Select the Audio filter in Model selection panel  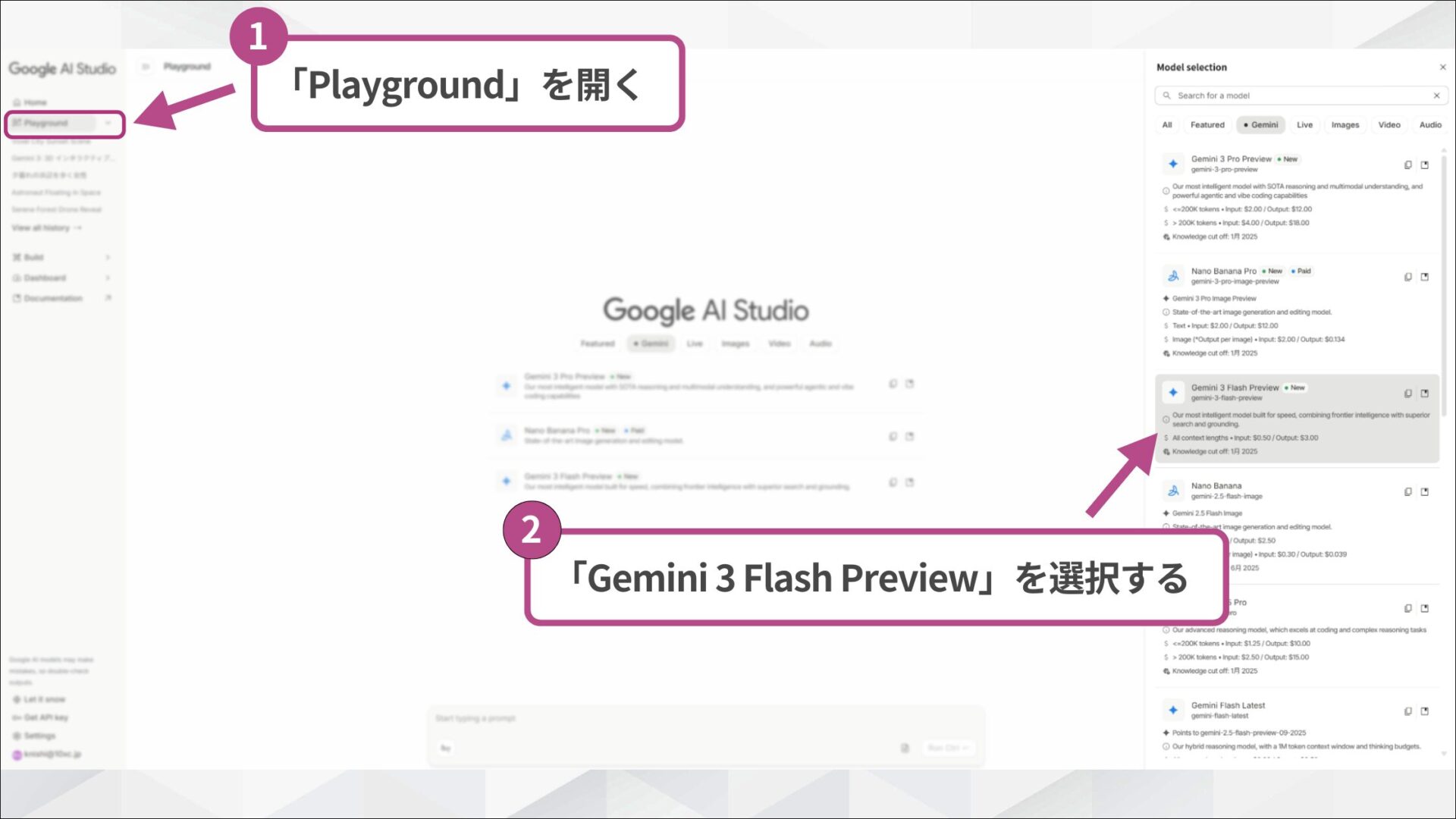(x=1430, y=125)
